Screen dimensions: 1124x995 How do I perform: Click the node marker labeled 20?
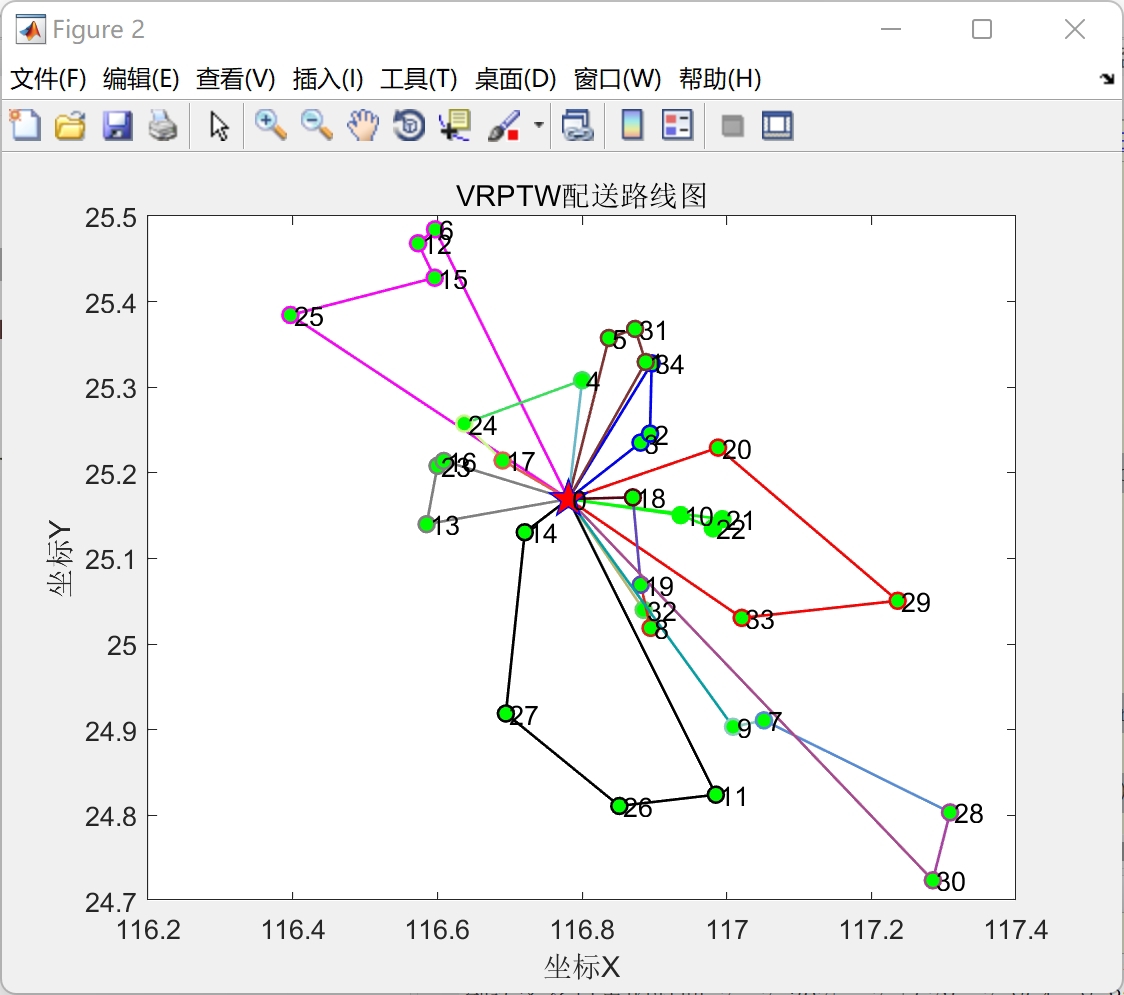click(x=718, y=447)
